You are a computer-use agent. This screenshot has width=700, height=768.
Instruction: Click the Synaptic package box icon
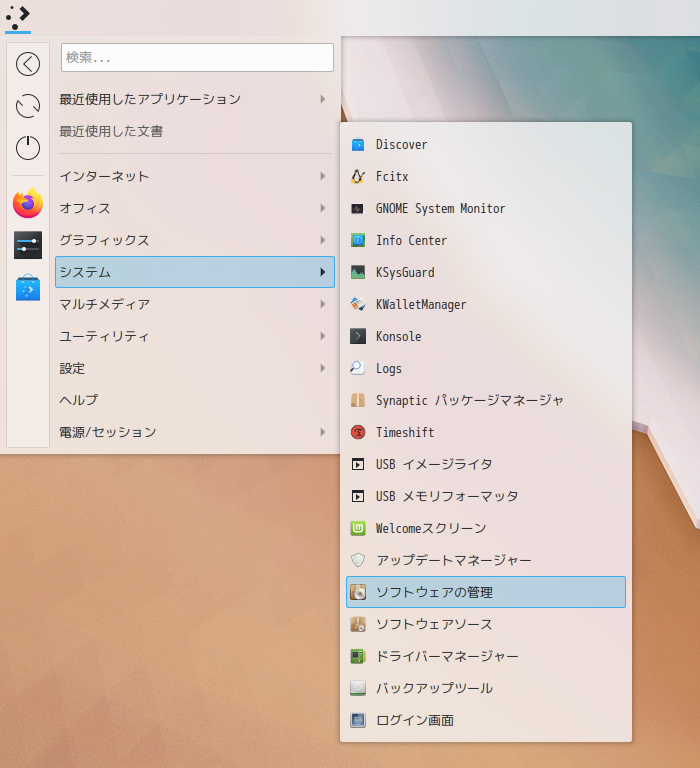pos(358,401)
